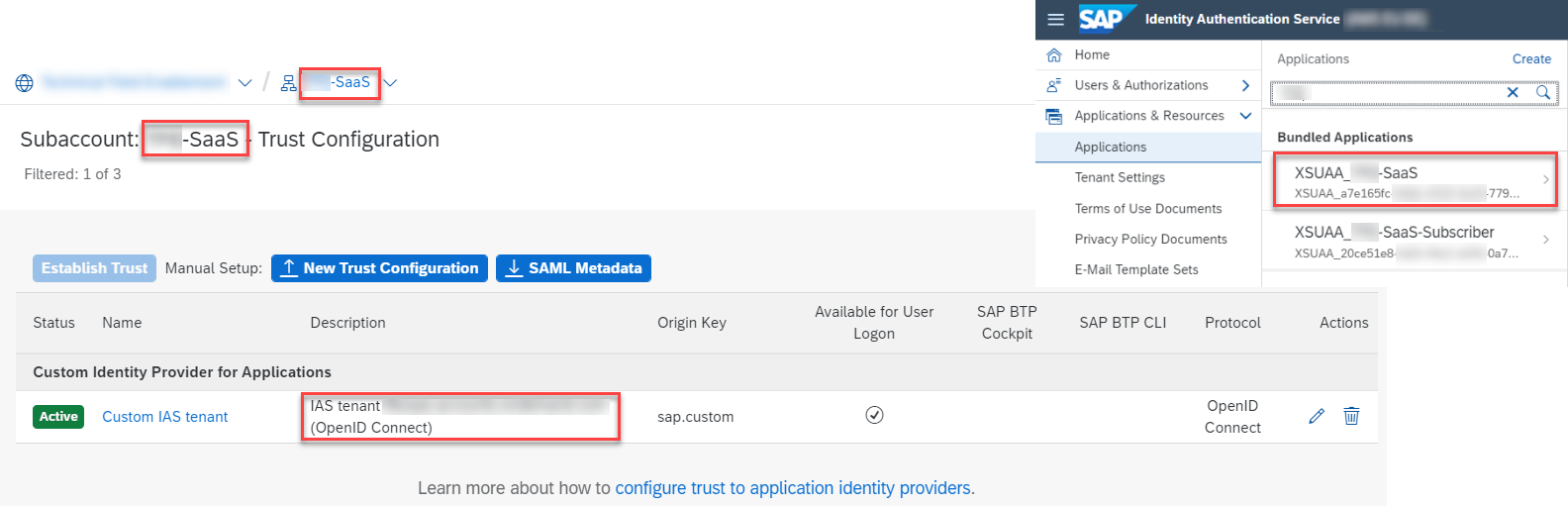Select the XSUAA SaaS-Subscriber bundled application
Screen dimensions: 1568x506
pos(1415,240)
